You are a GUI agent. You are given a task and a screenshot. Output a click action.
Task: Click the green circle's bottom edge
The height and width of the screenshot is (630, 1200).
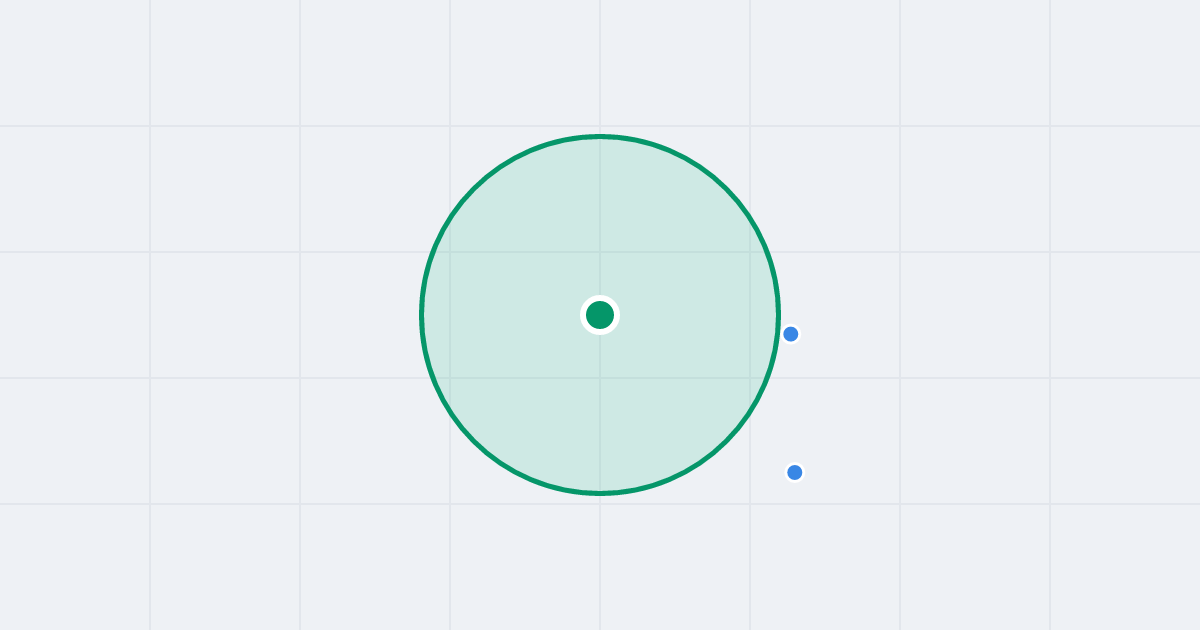tap(600, 493)
